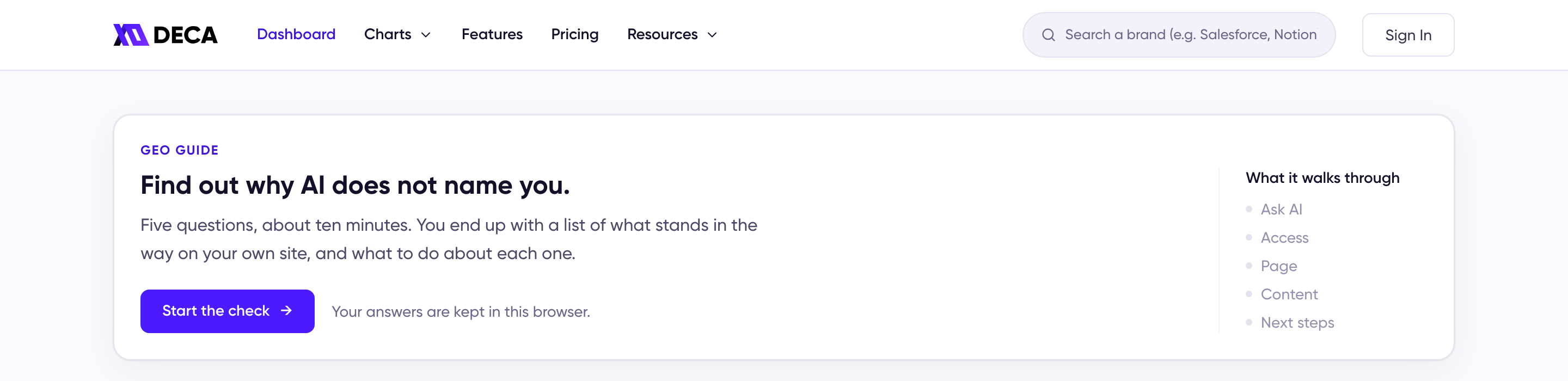Focus the Search a brand field
The image size is (1568, 381).
coord(1178,35)
